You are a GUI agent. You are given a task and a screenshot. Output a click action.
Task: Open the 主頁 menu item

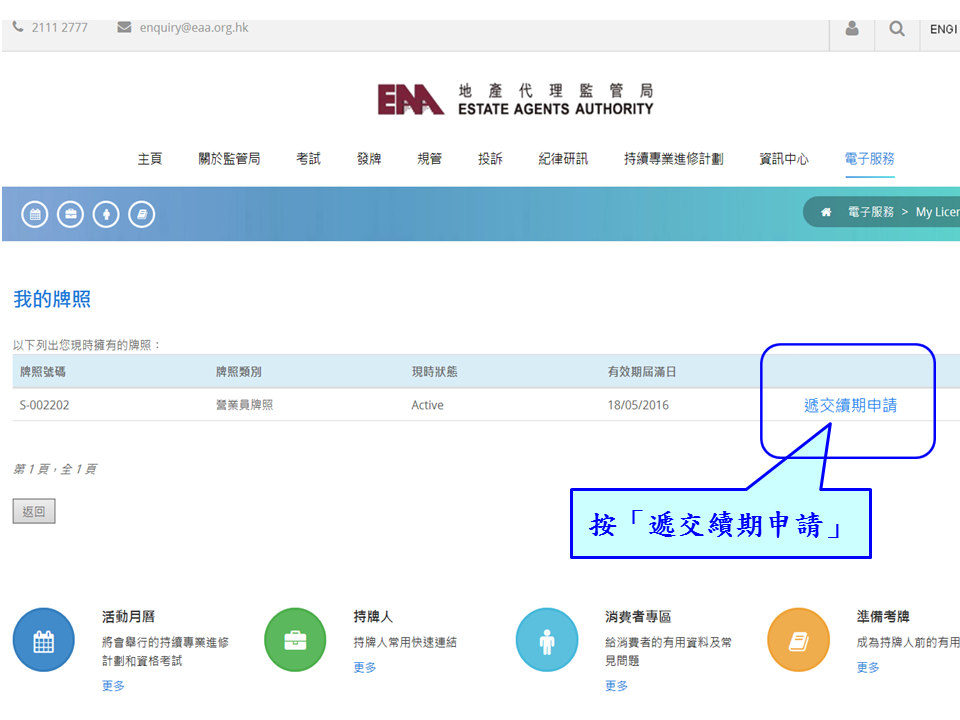[150, 159]
